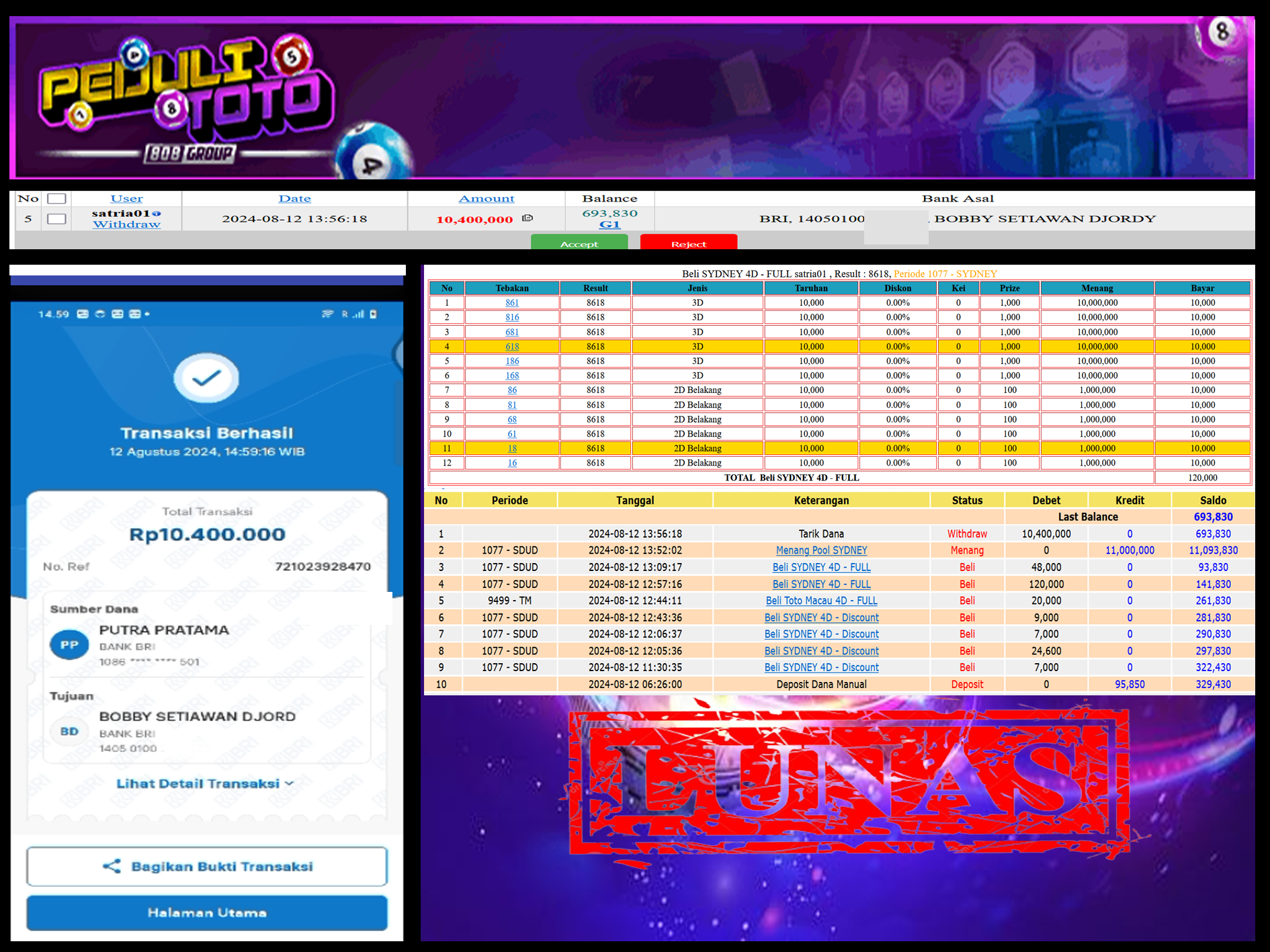
Task: Tap the Halaman Utama button
Action: pos(207,912)
